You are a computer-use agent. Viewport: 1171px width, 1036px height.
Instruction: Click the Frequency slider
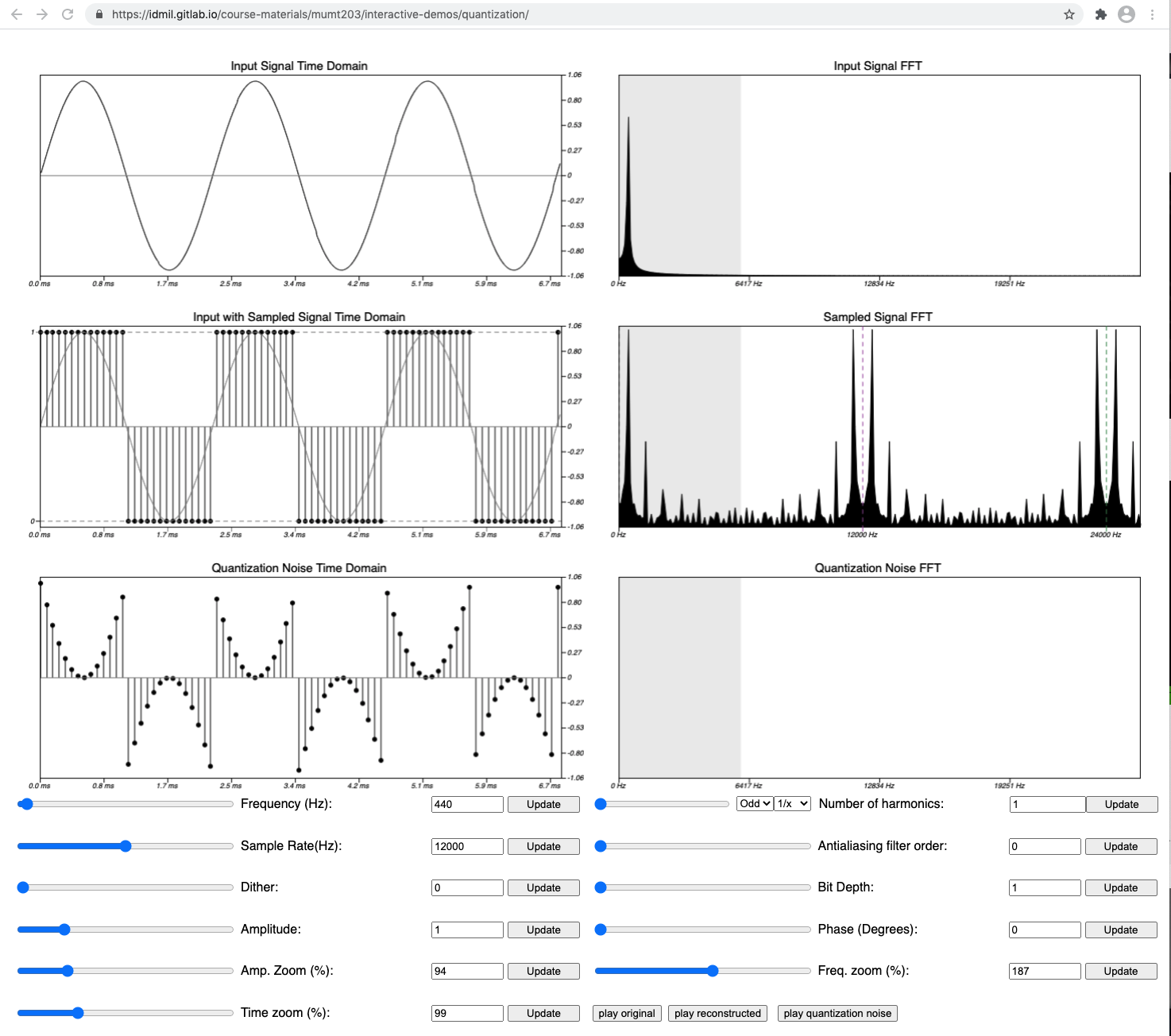(x=126, y=804)
